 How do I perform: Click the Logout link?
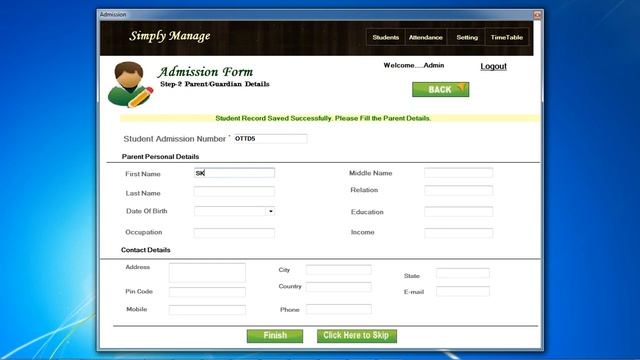(493, 66)
